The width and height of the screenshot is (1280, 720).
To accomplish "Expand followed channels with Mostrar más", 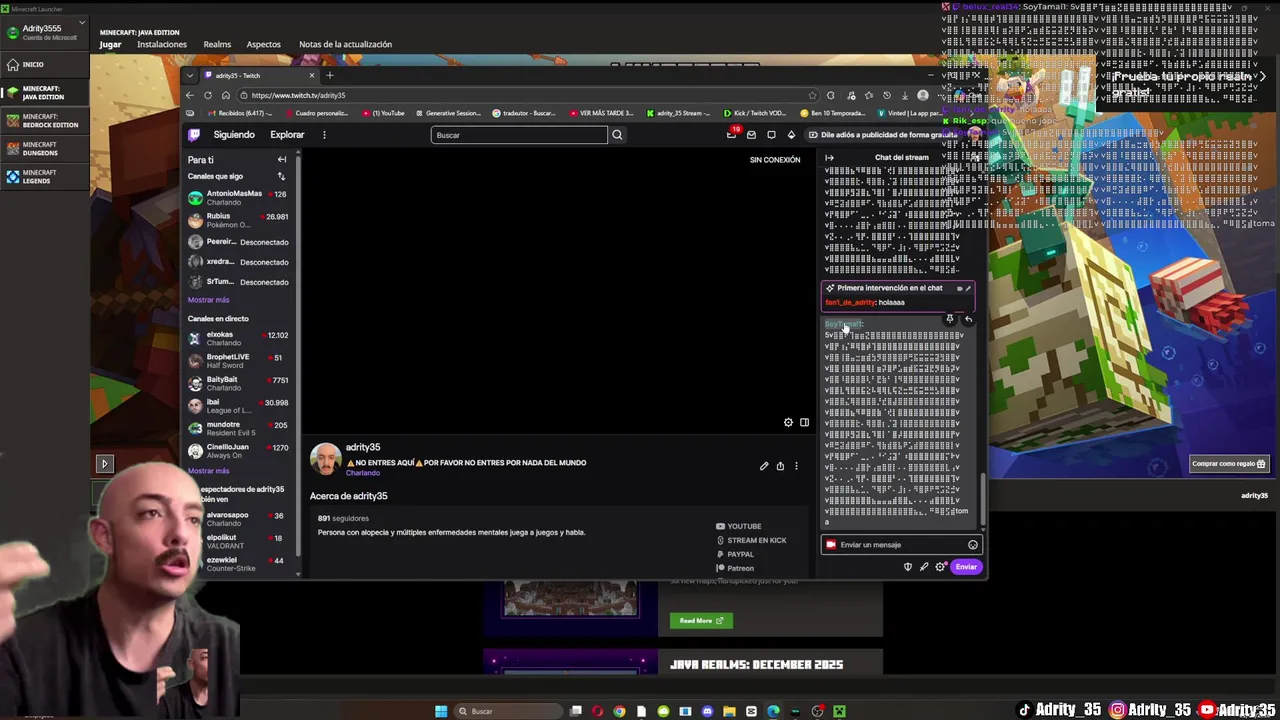I will pos(208,300).
